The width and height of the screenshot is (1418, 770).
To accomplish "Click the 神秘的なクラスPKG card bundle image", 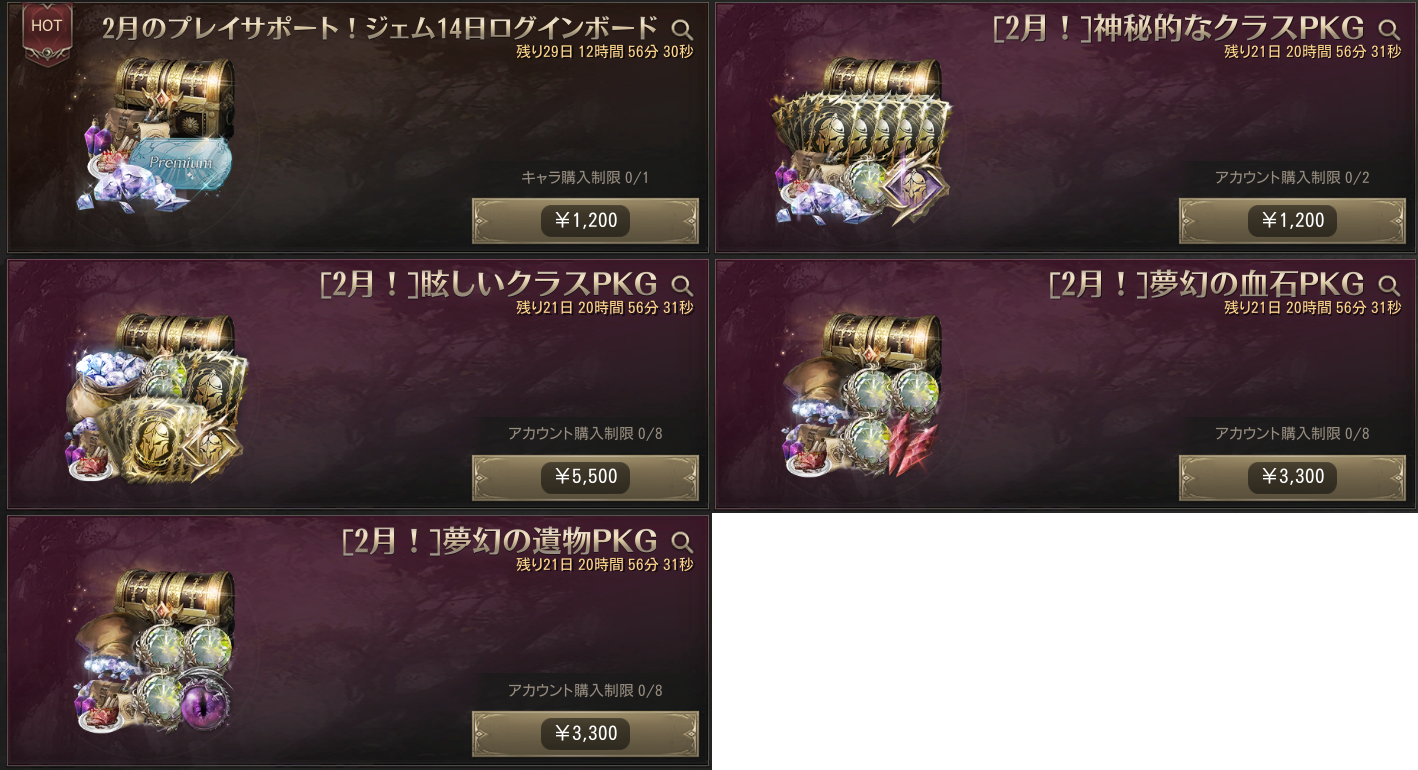I will click(x=862, y=140).
